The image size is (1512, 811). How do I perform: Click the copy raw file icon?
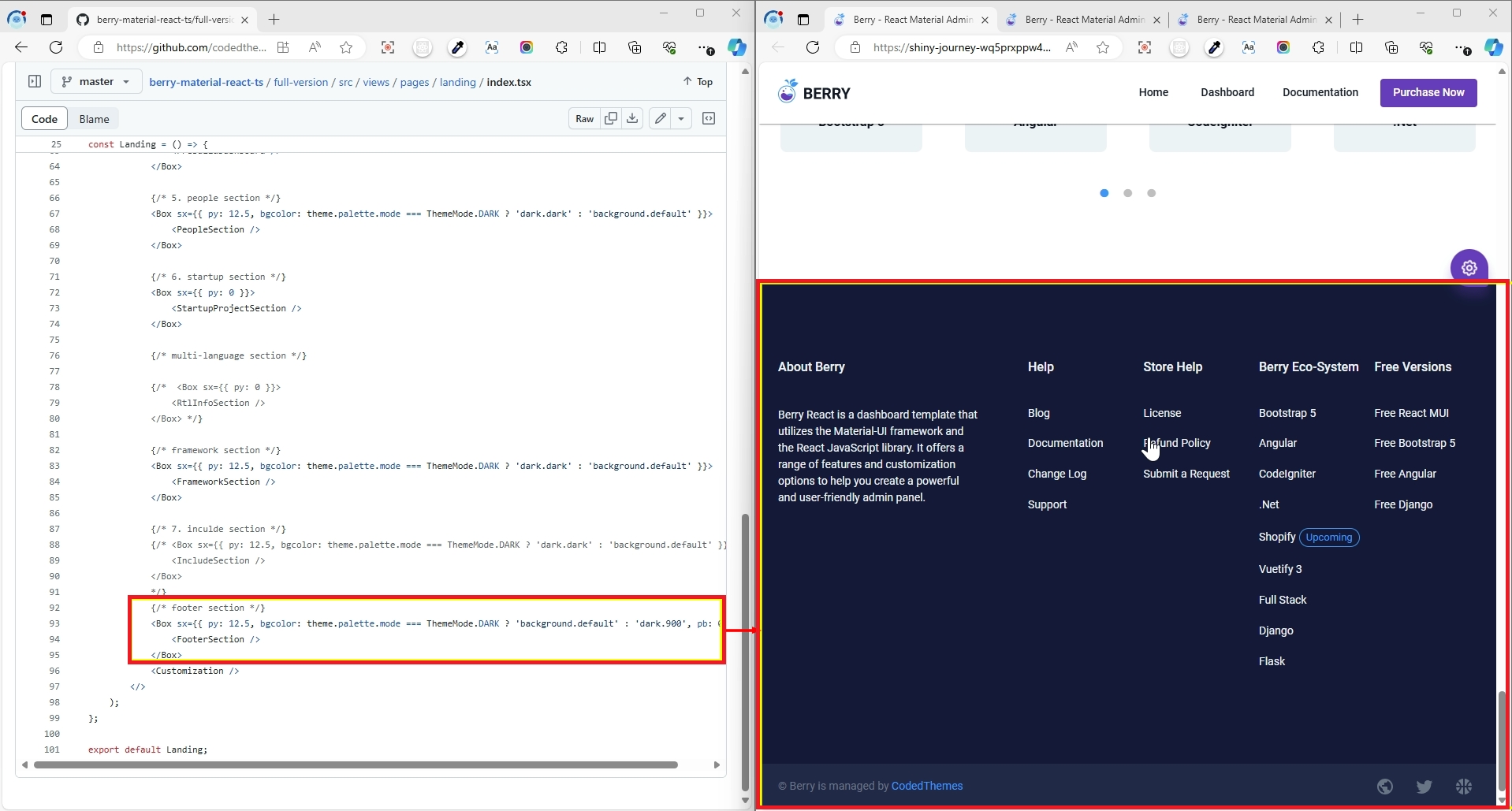(610, 118)
